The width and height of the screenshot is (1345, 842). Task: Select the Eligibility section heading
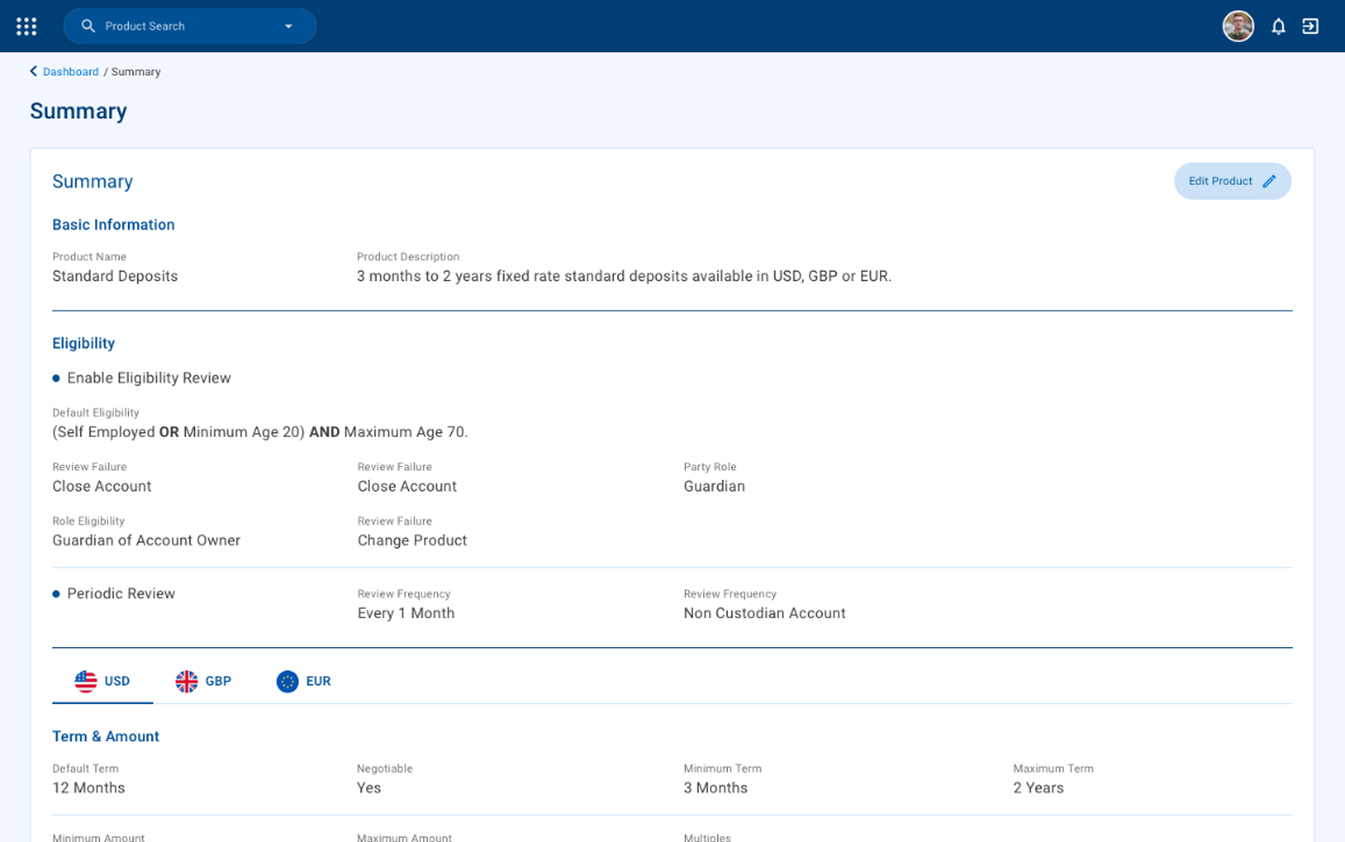(x=83, y=343)
